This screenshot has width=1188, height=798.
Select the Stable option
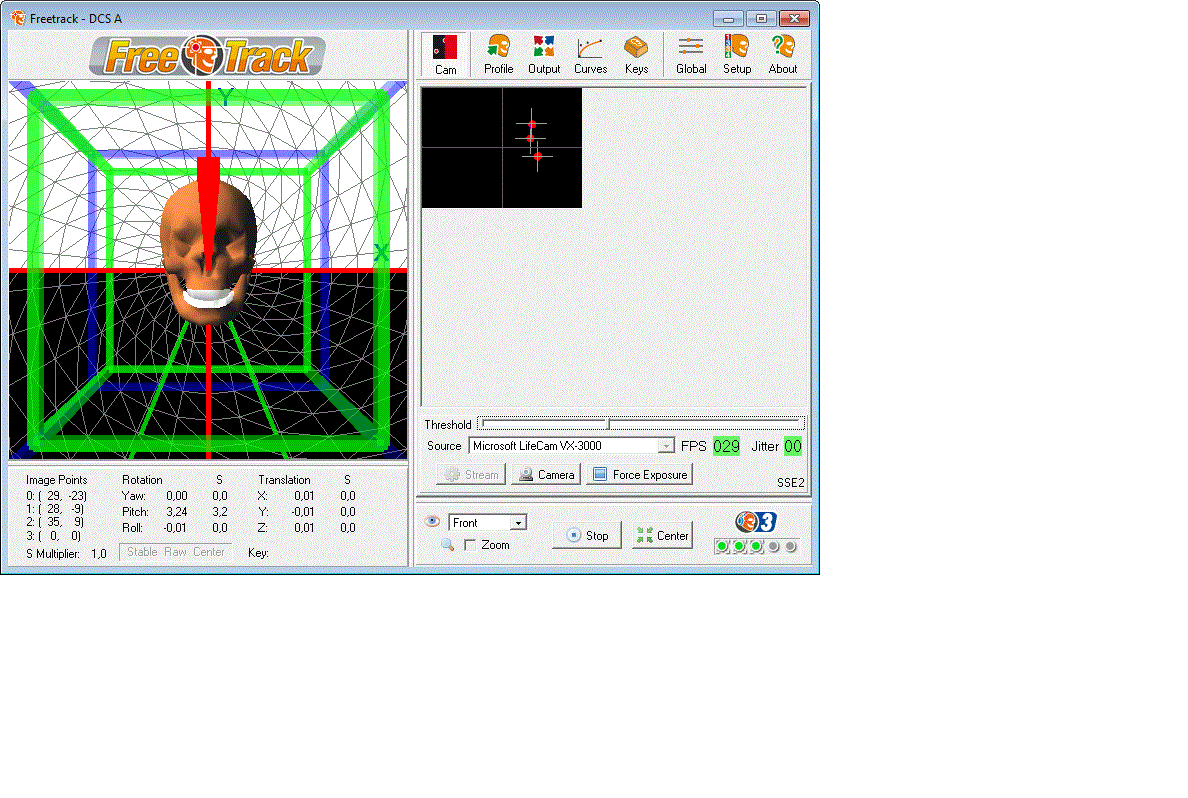[x=142, y=552]
